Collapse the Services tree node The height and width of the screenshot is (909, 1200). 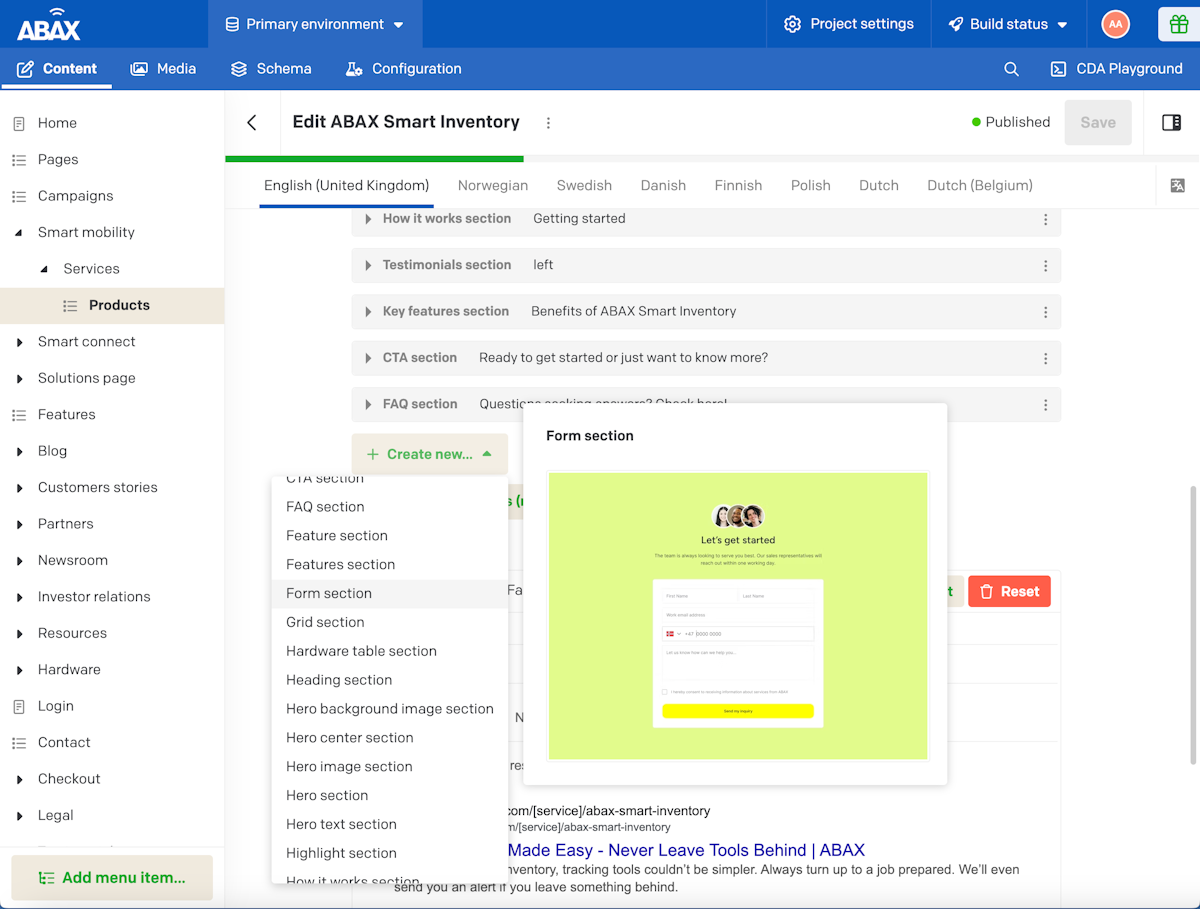(x=44, y=269)
